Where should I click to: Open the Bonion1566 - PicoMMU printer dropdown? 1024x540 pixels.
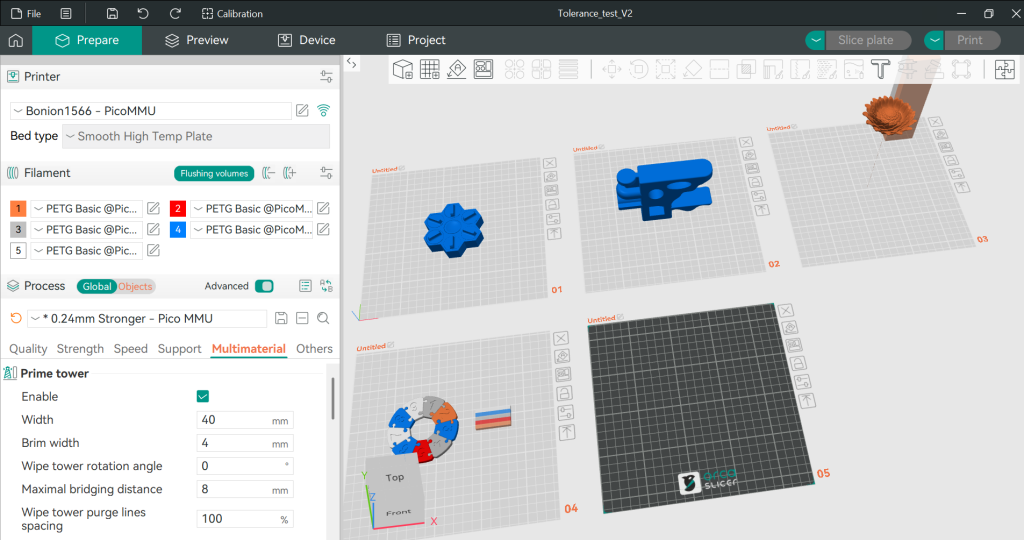click(150, 110)
